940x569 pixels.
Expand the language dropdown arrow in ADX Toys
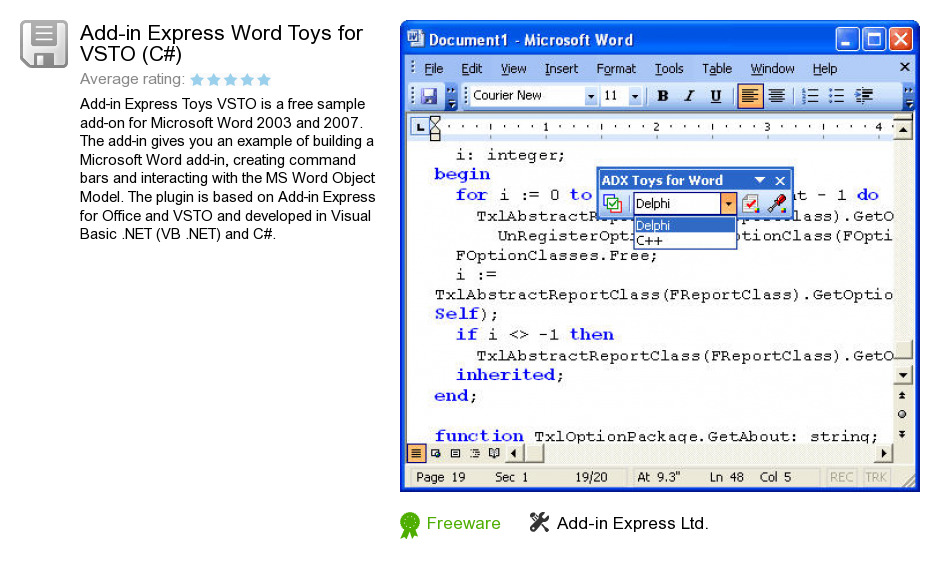tap(728, 204)
